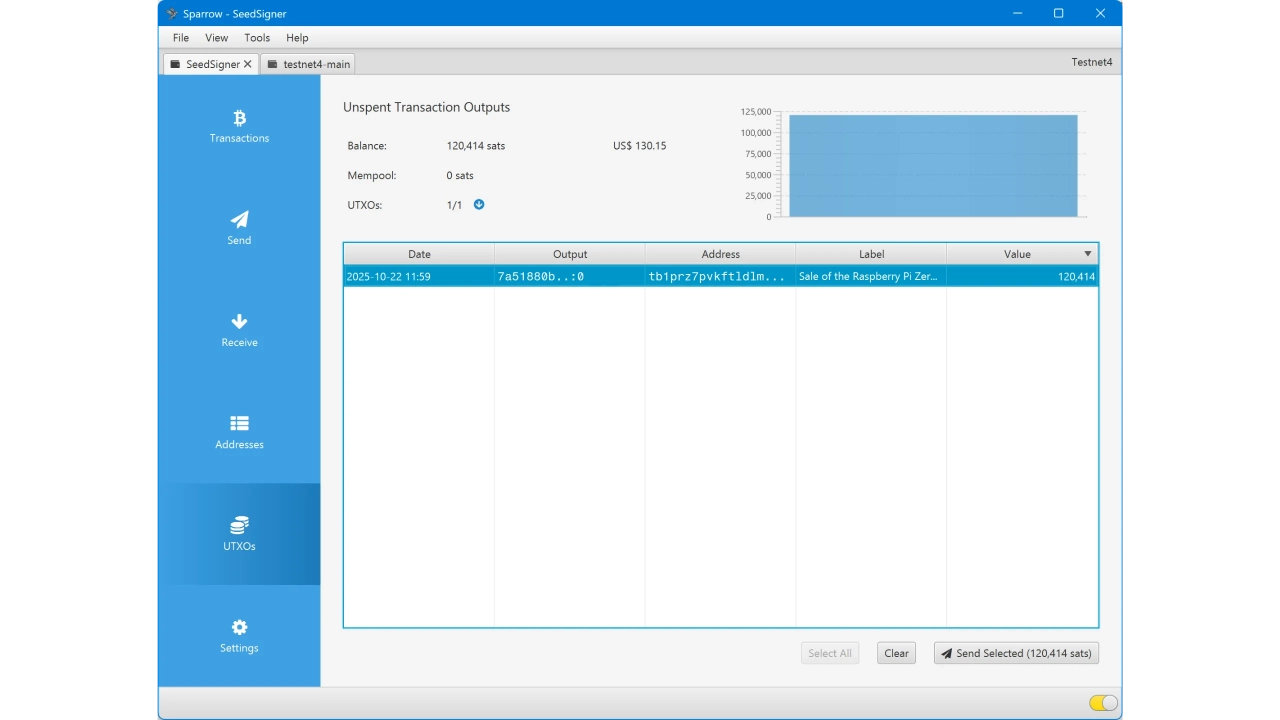Click the Send paper plane icon
1280x720 pixels.
coord(239,220)
